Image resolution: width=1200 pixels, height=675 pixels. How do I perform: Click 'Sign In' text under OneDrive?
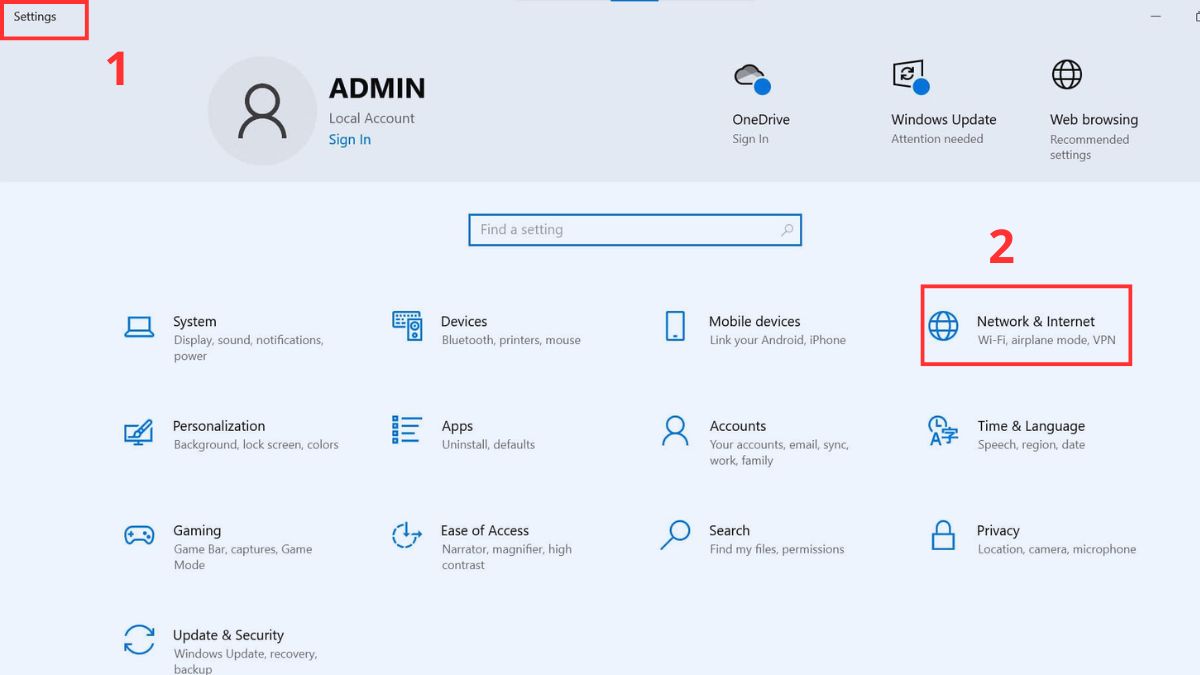coord(750,139)
